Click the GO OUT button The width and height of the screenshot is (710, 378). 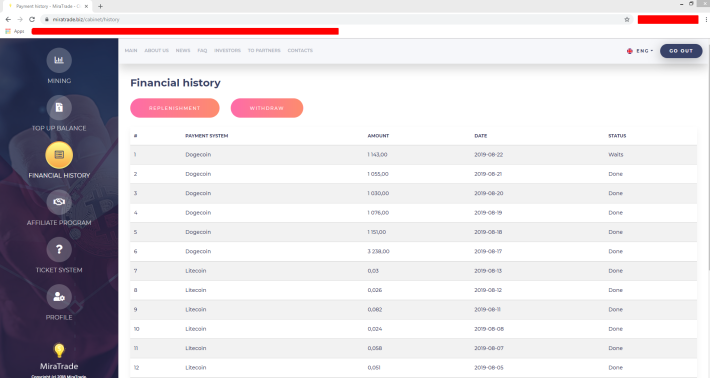(x=681, y=51)
